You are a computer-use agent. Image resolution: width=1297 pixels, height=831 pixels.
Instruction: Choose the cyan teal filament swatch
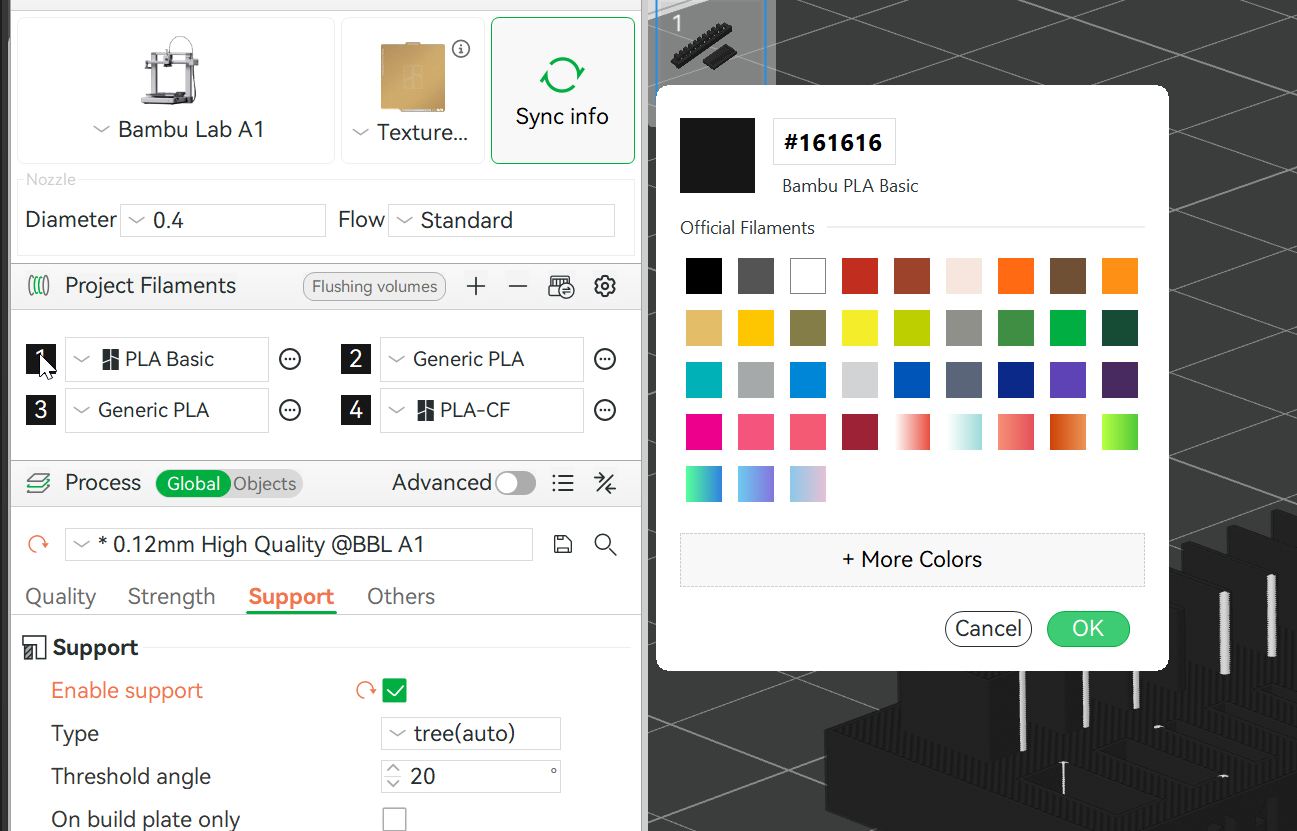coord(704,380)
